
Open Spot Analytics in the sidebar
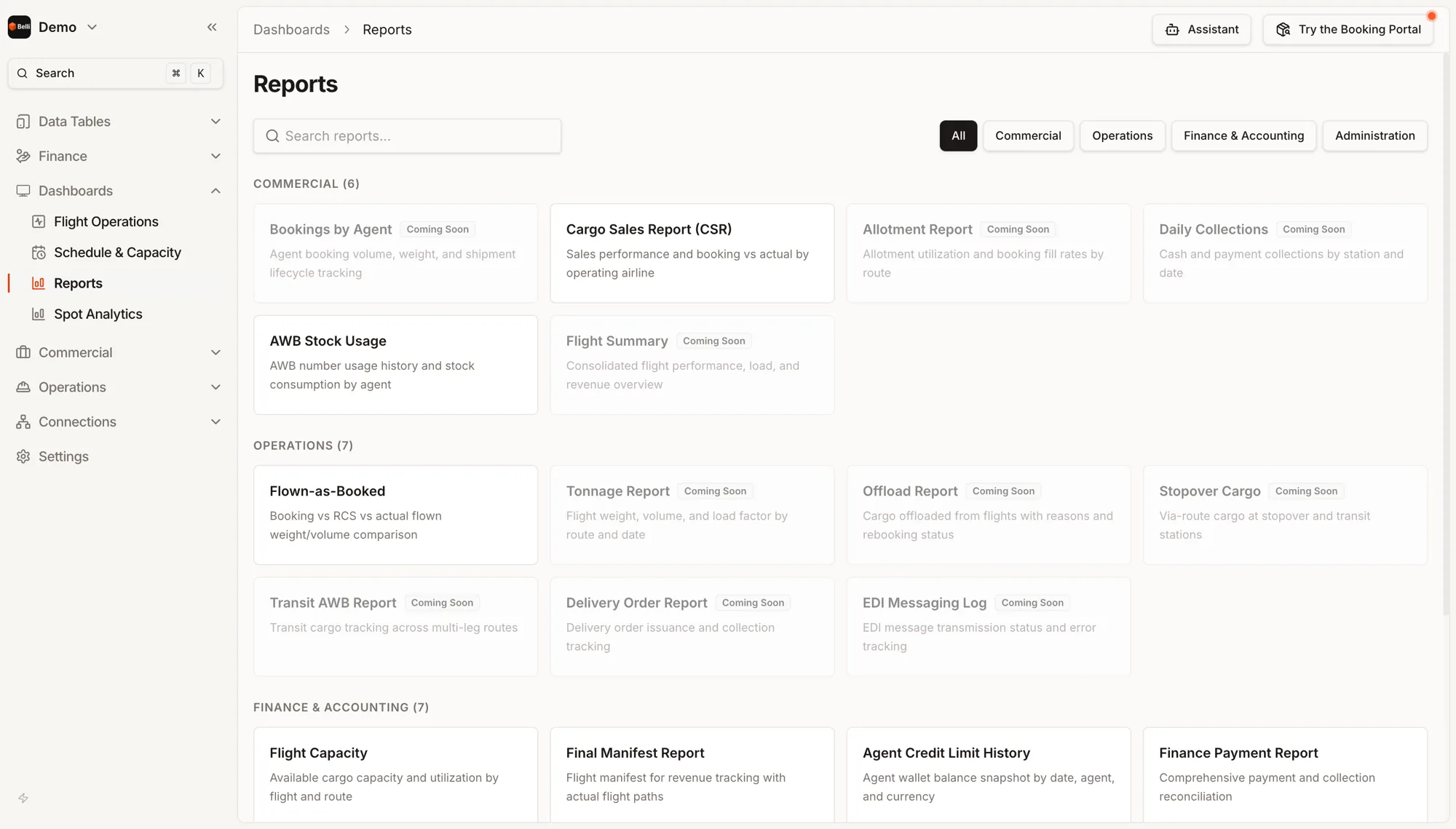click(x=98, y=314)
